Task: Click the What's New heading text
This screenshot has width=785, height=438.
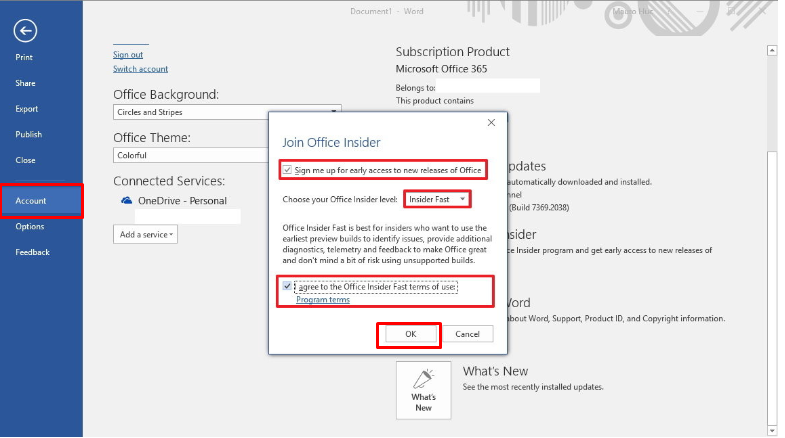Action: 495,371
